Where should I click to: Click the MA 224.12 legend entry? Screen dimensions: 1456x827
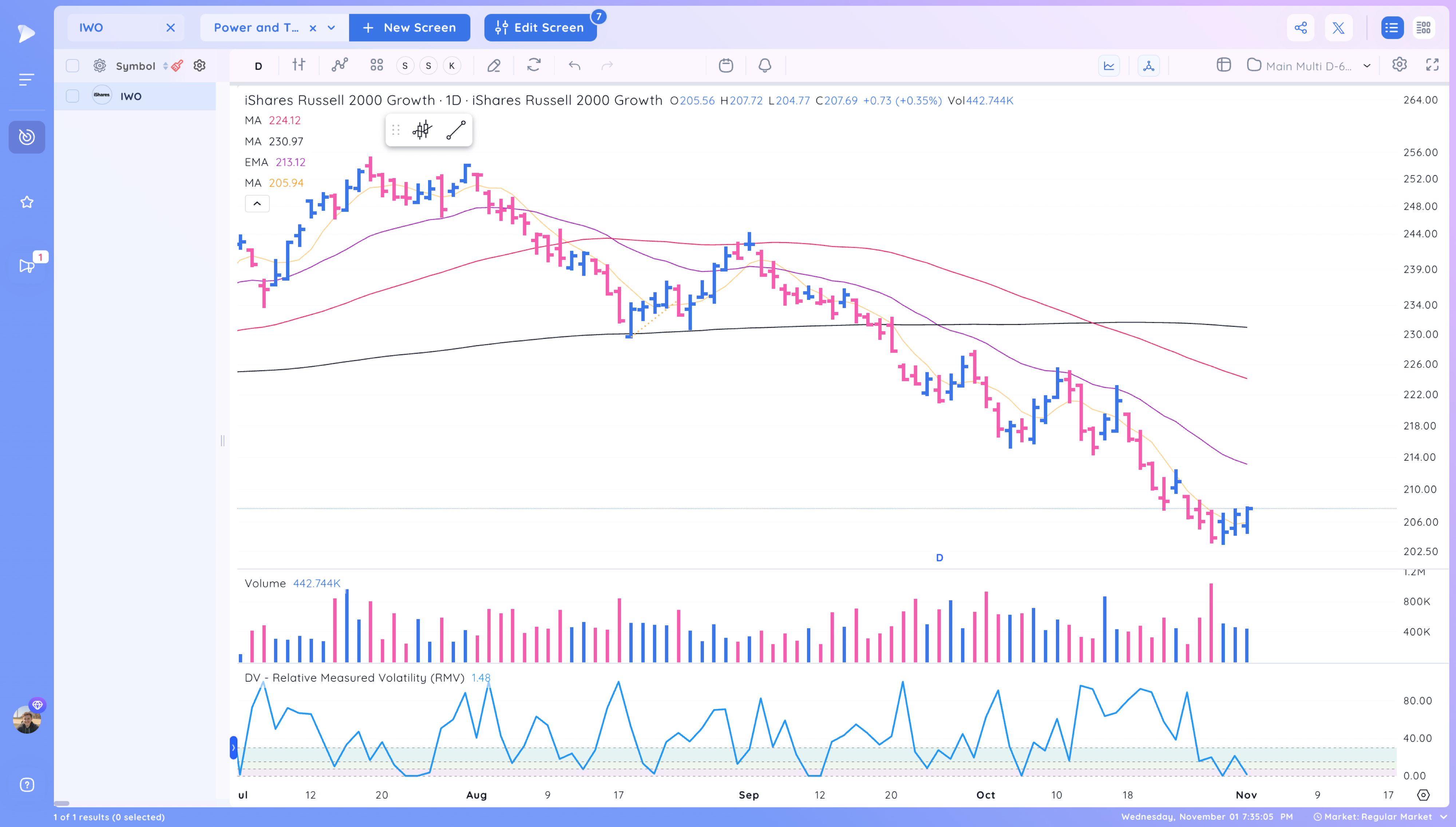[273, 120]
